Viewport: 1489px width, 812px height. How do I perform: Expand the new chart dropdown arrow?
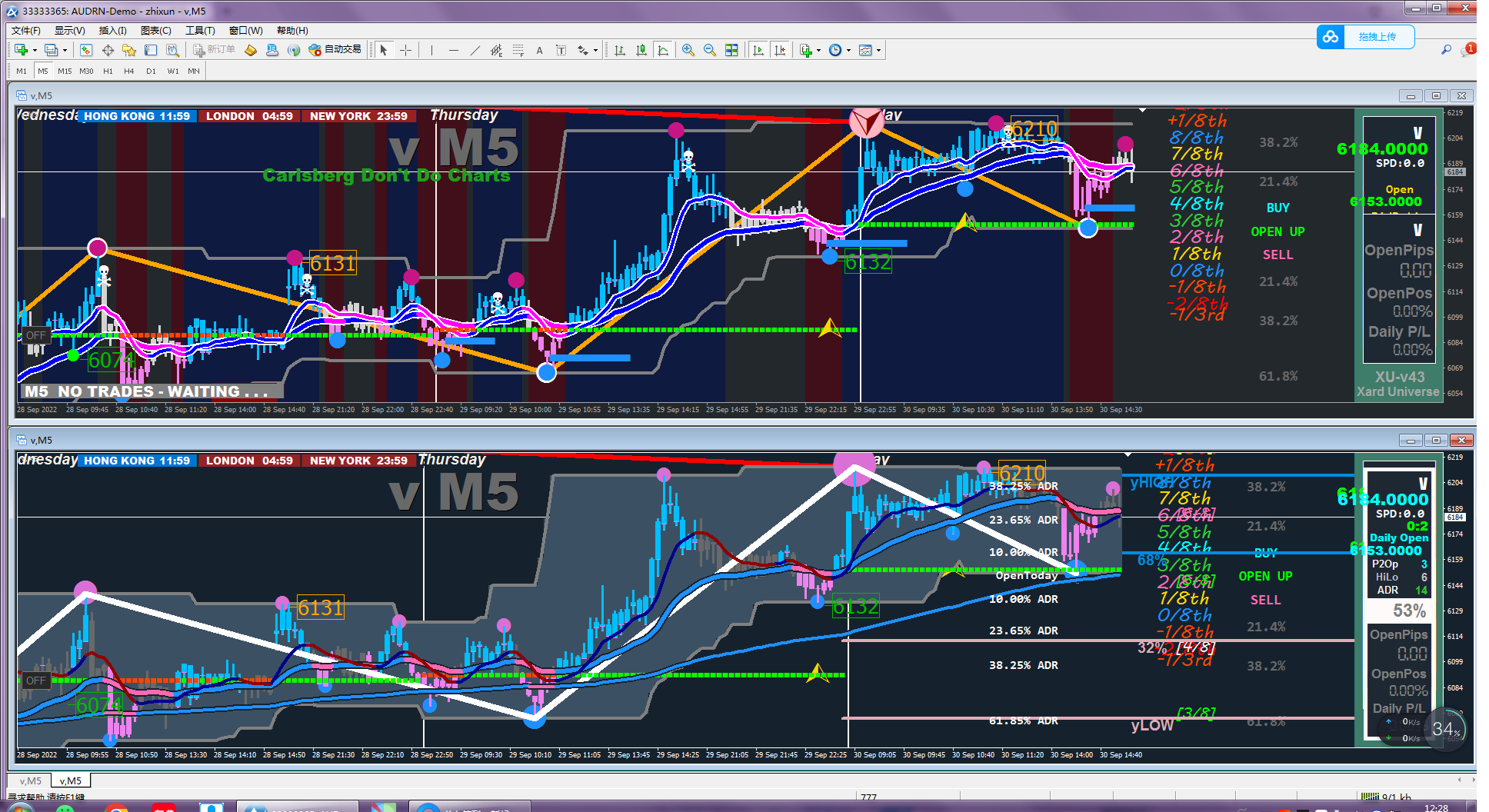[x=35, y=50]
